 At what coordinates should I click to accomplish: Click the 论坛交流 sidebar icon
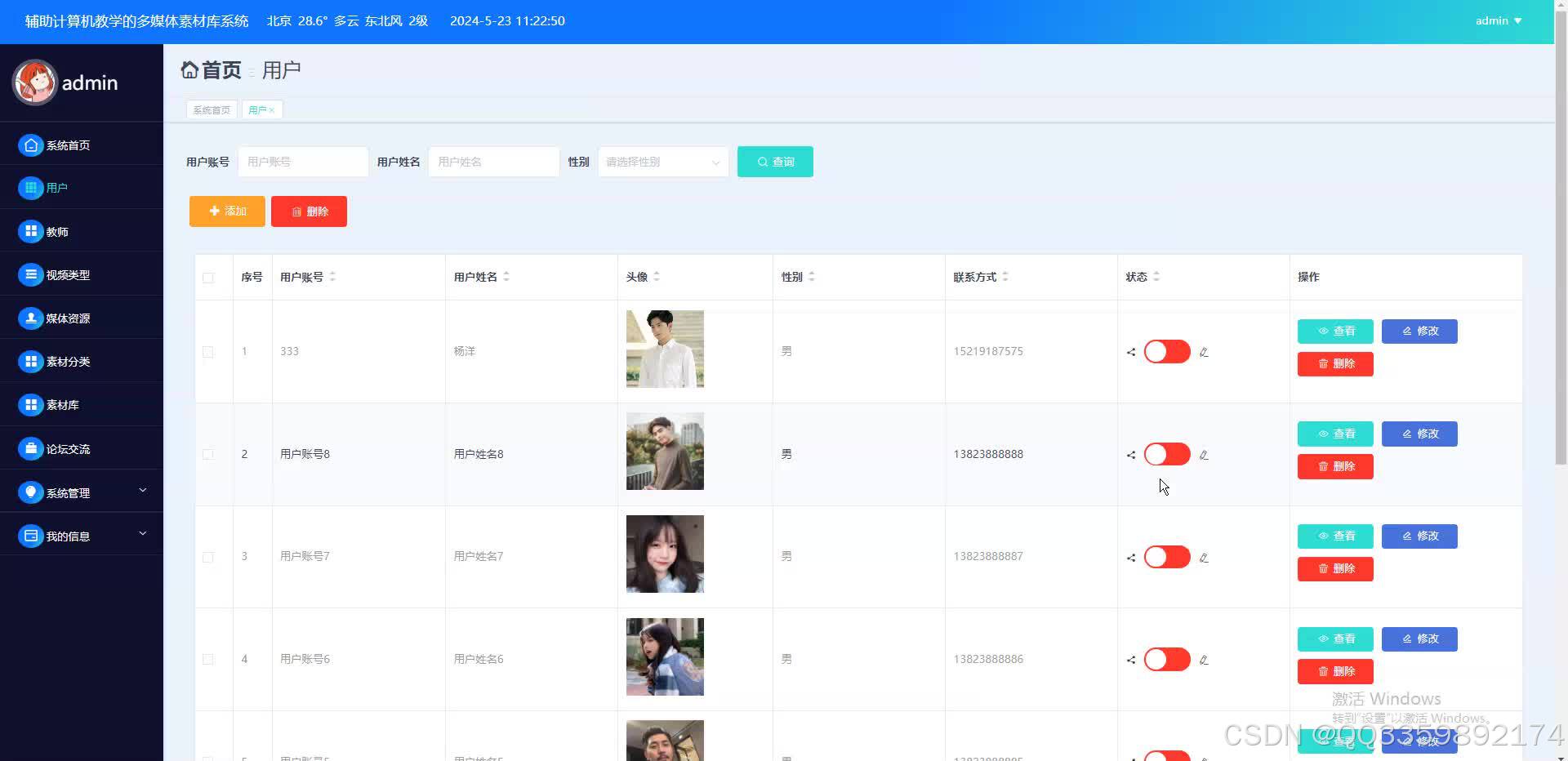pos(30,449)
